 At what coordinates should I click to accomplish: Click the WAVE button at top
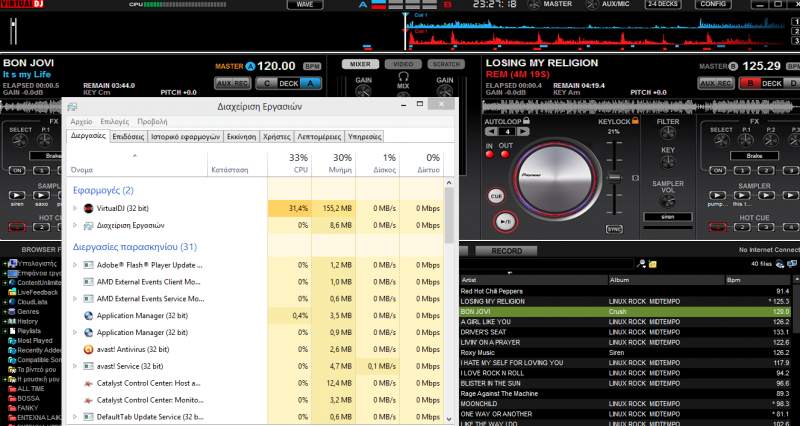click(x=305, y=4)
